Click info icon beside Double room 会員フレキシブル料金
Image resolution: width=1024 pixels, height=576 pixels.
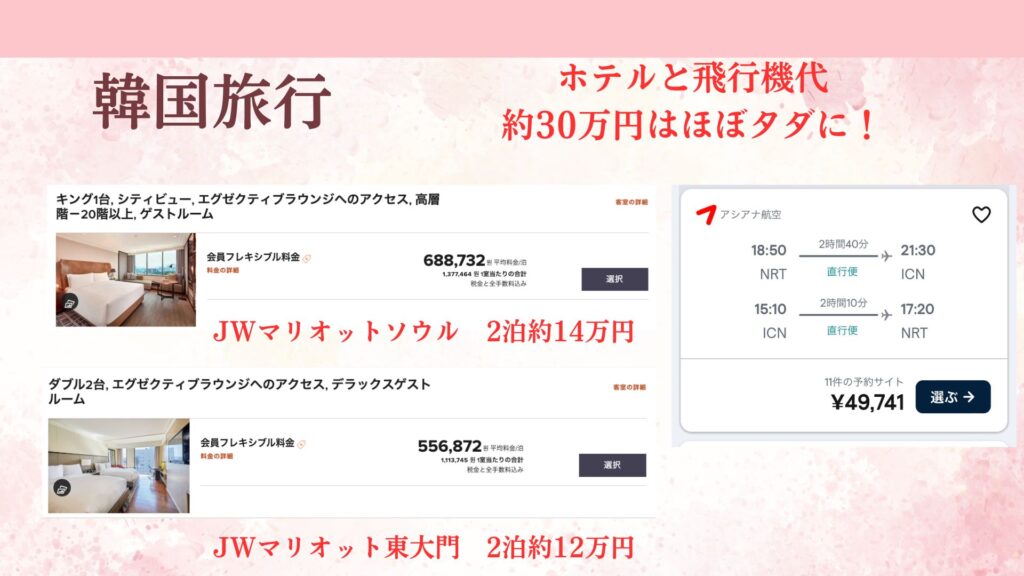coord(302,444)
